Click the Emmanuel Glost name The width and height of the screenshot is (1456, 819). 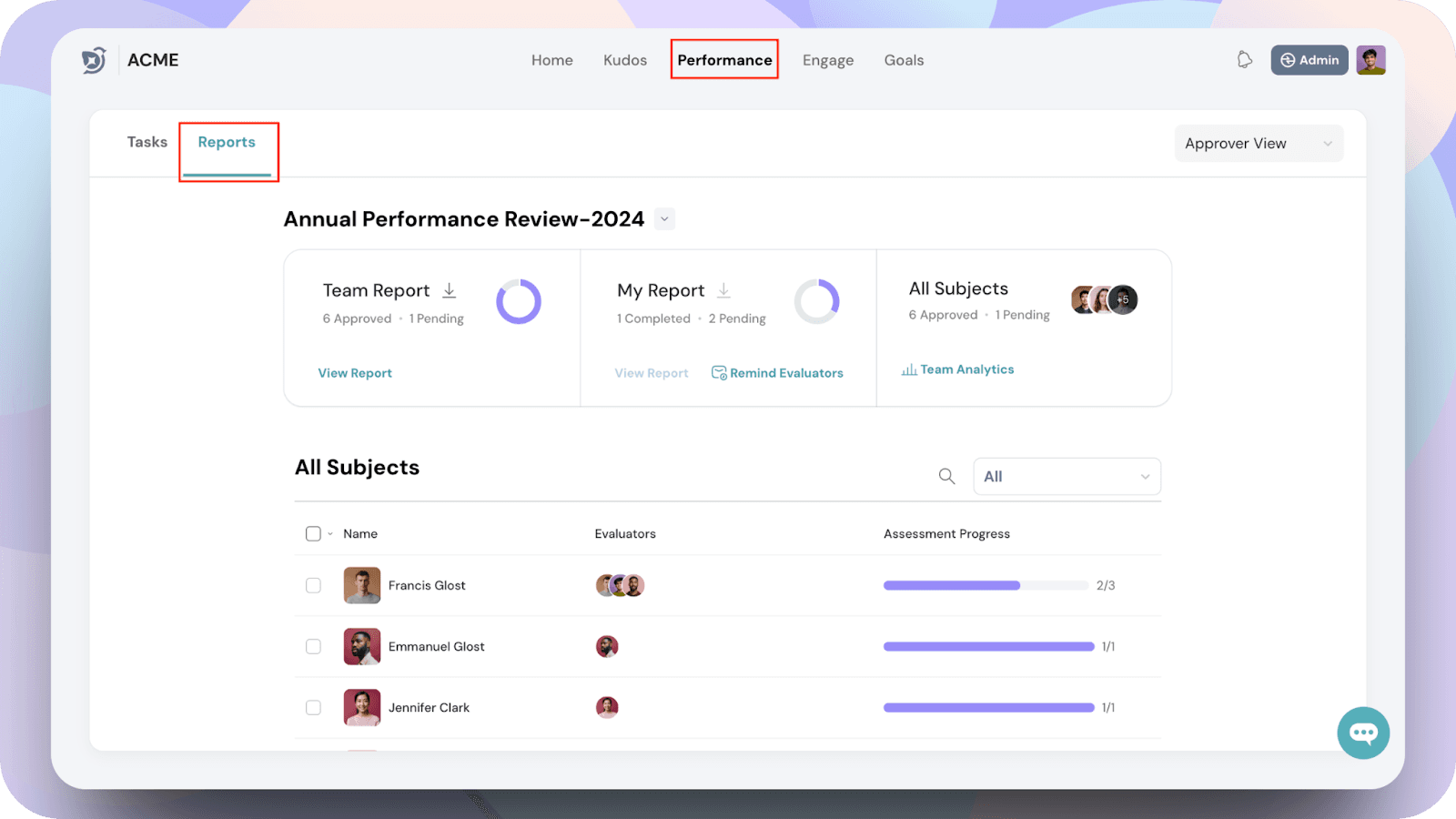pos(437,646)
